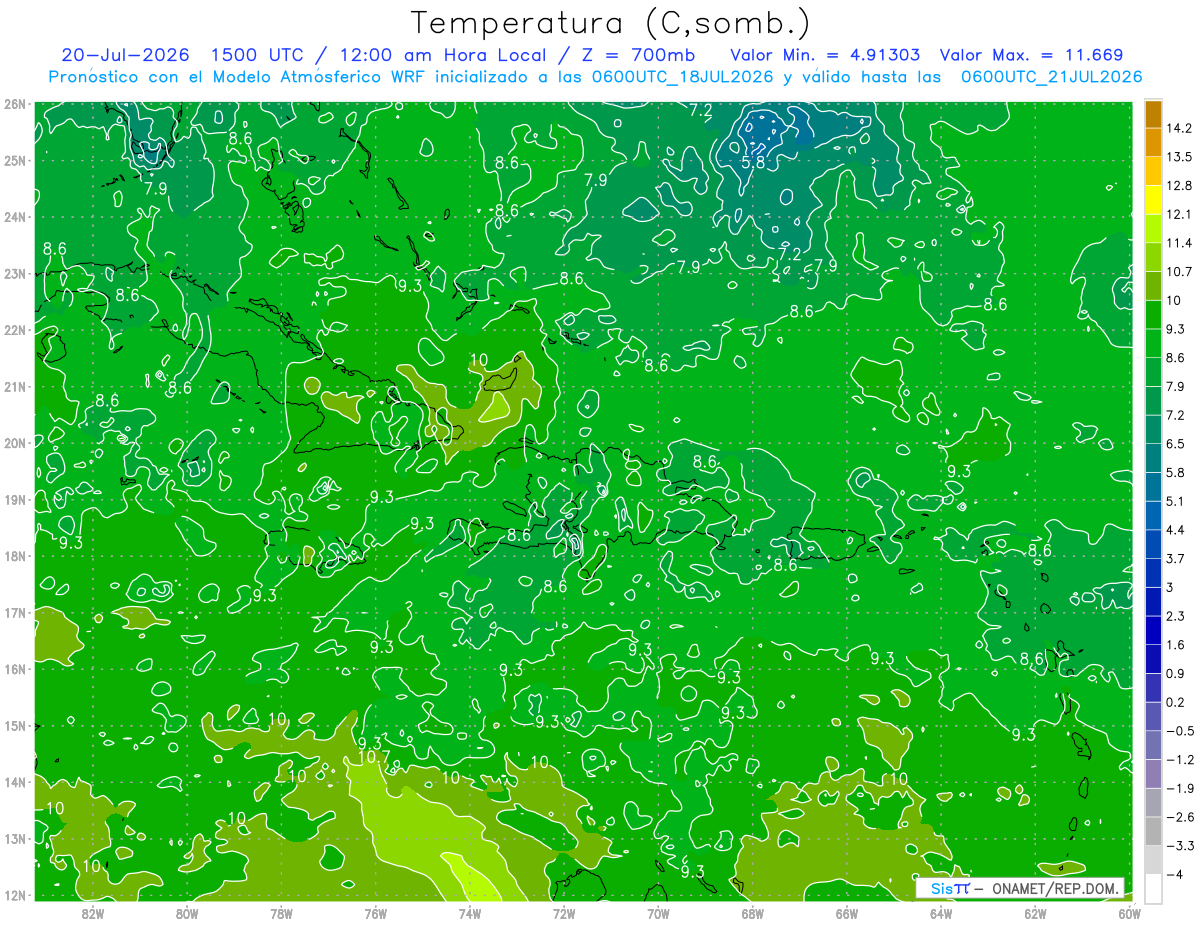Select the date text '20-Jul-2026'
This screenshot has width=1200, height=927.
[126, 55]
